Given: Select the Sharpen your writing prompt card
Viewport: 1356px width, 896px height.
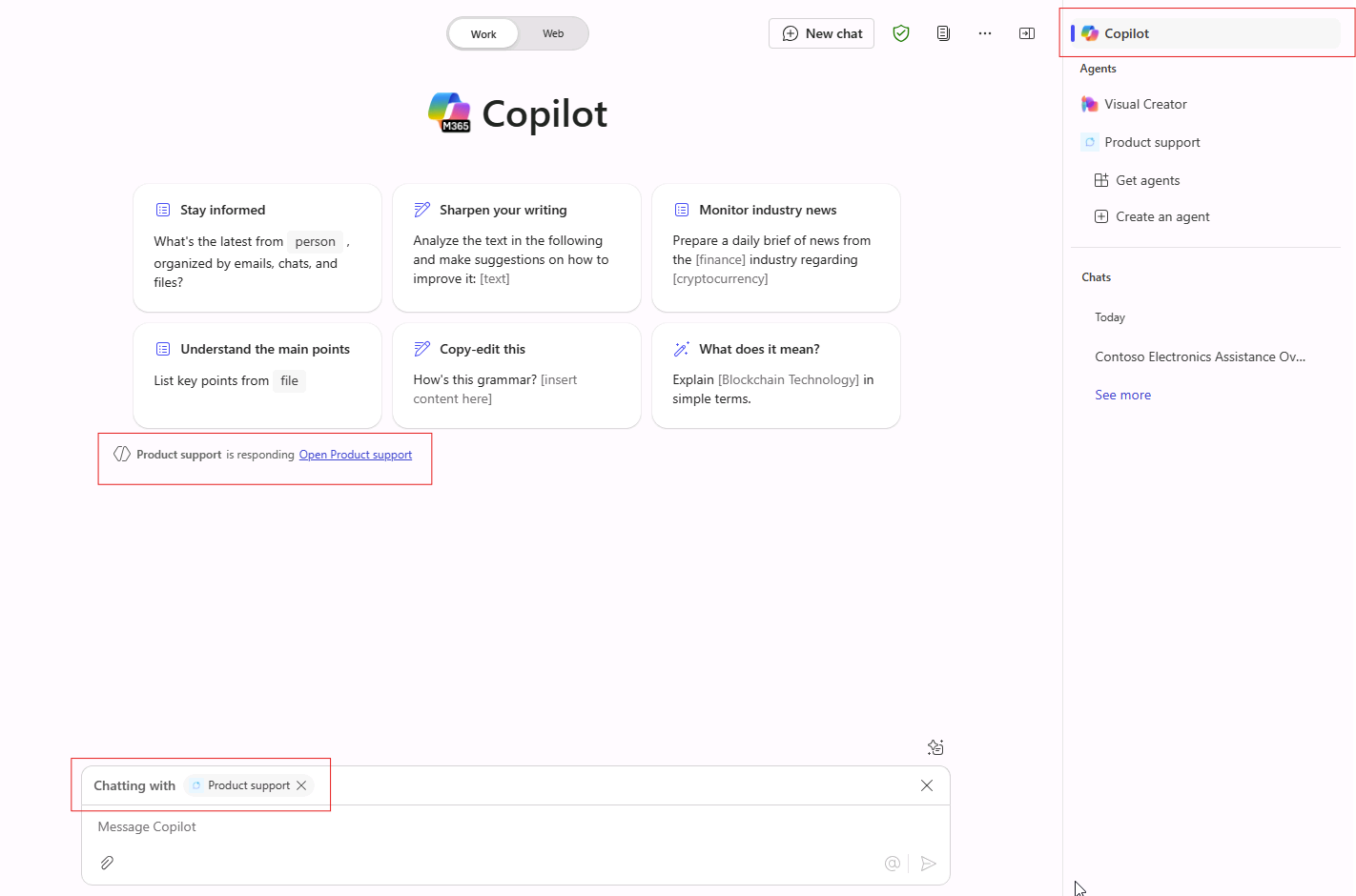Looking at the screenshot, I should pyautogui.click(x=517, y=248).
